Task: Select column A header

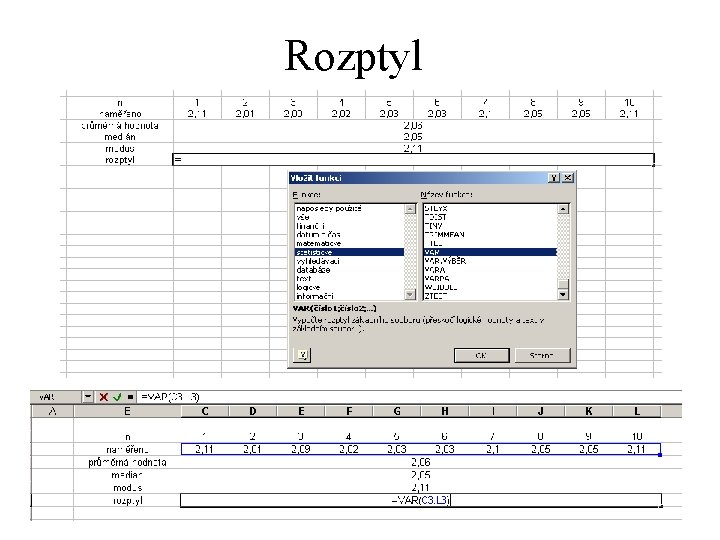Action: click(x=52, y=411)
